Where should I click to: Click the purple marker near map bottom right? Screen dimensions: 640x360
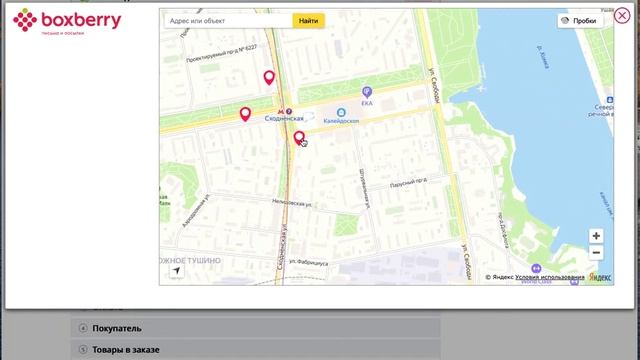coord(536,269)
